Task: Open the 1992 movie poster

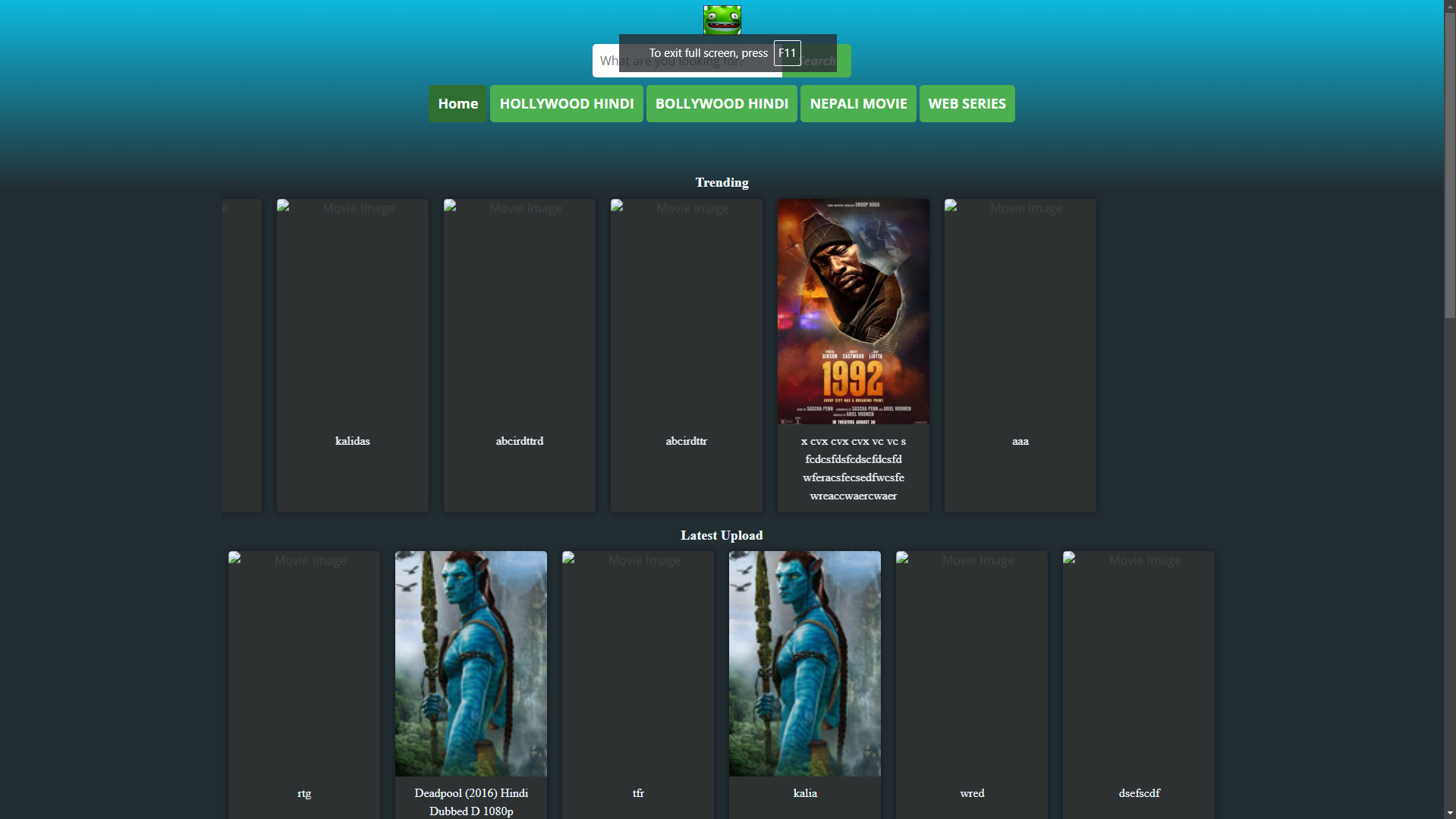Action: 853,311
